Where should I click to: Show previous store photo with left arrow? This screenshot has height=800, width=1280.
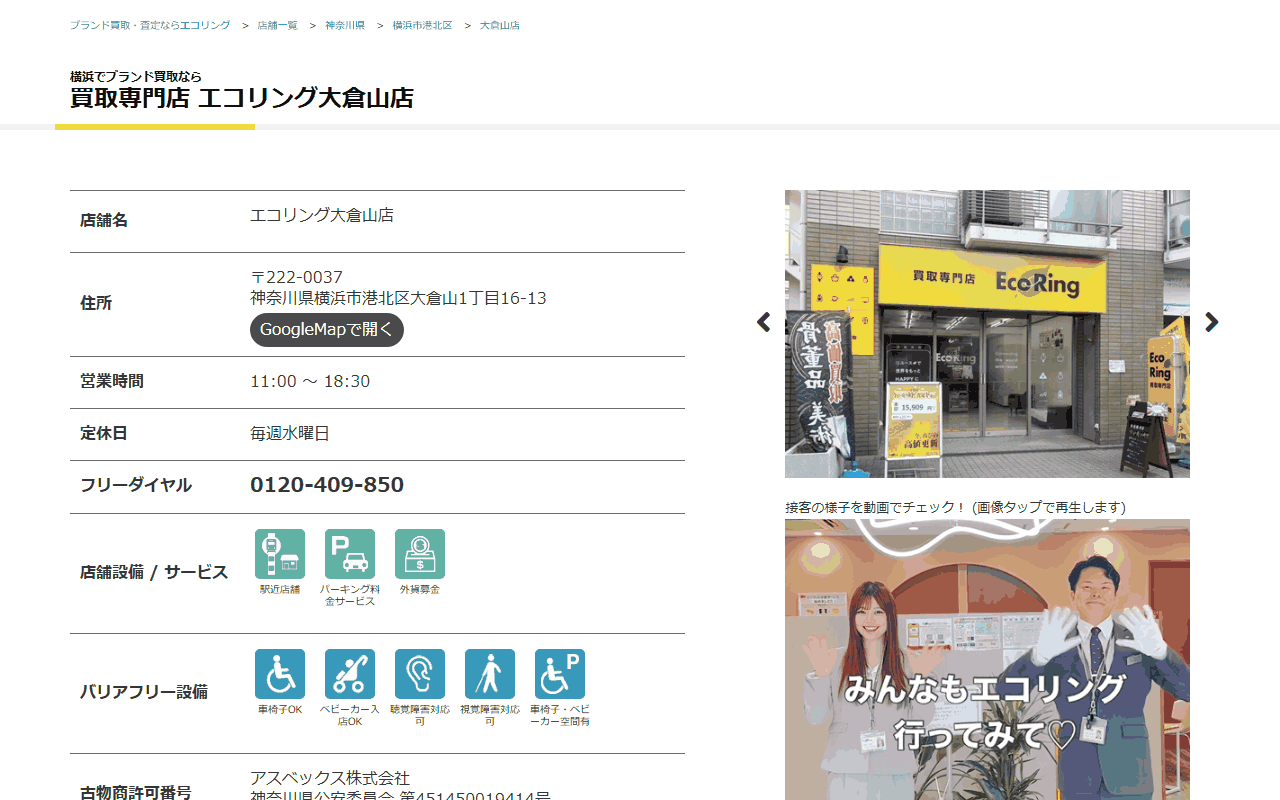[764, 322]
